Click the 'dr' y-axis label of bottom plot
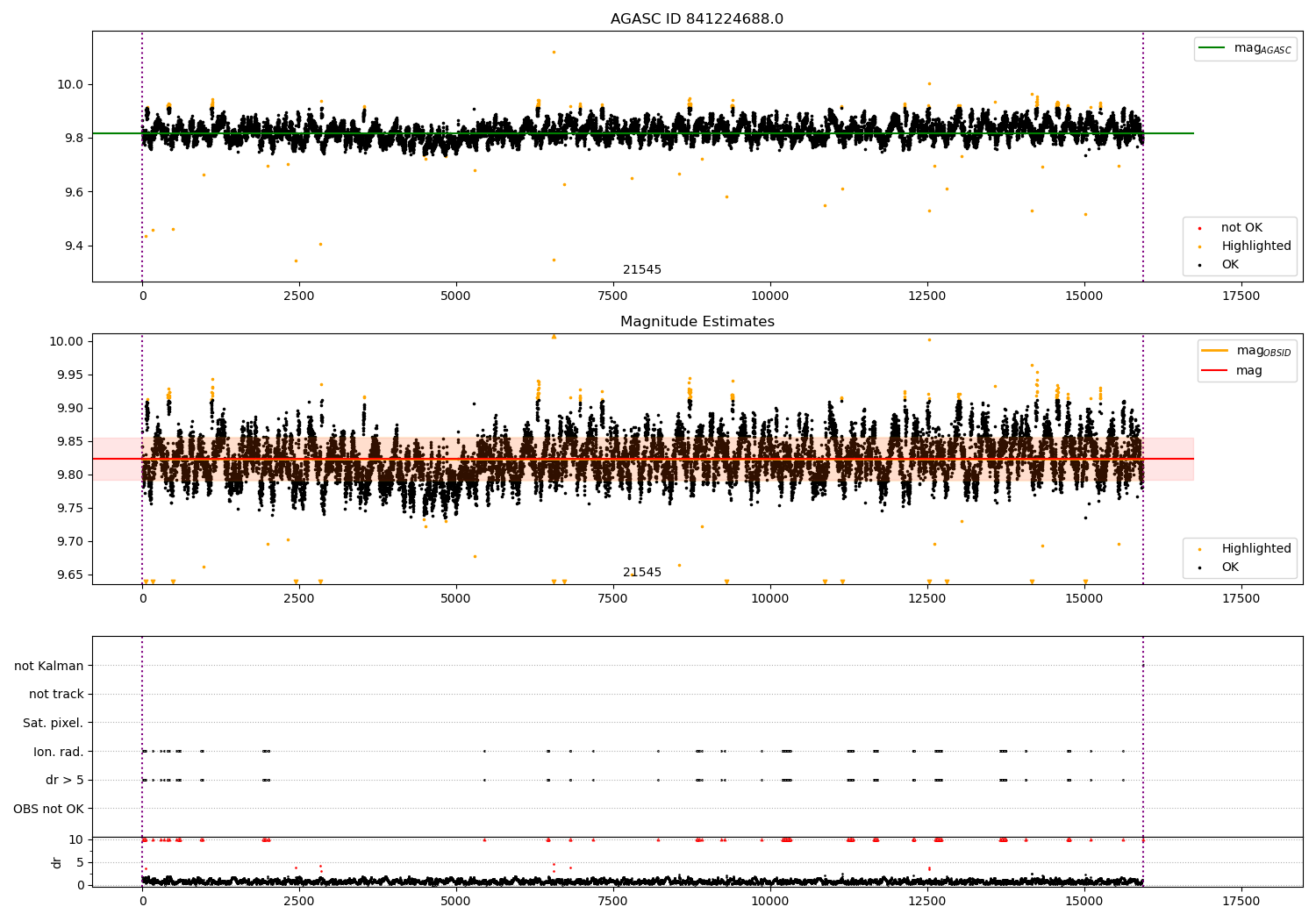Screen dimensions: 1316x921 tap(57, 862)
